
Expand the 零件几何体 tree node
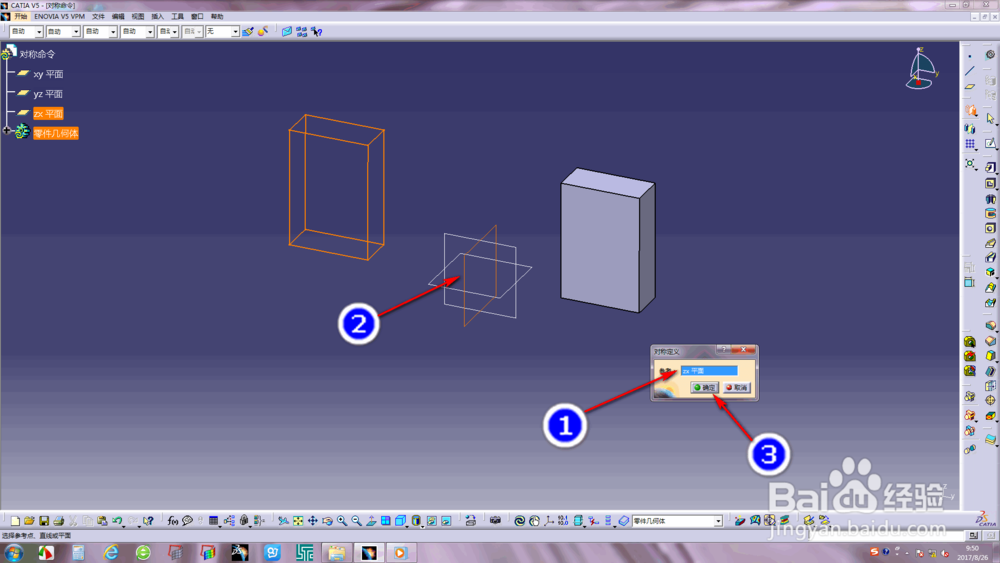[7, 130]
